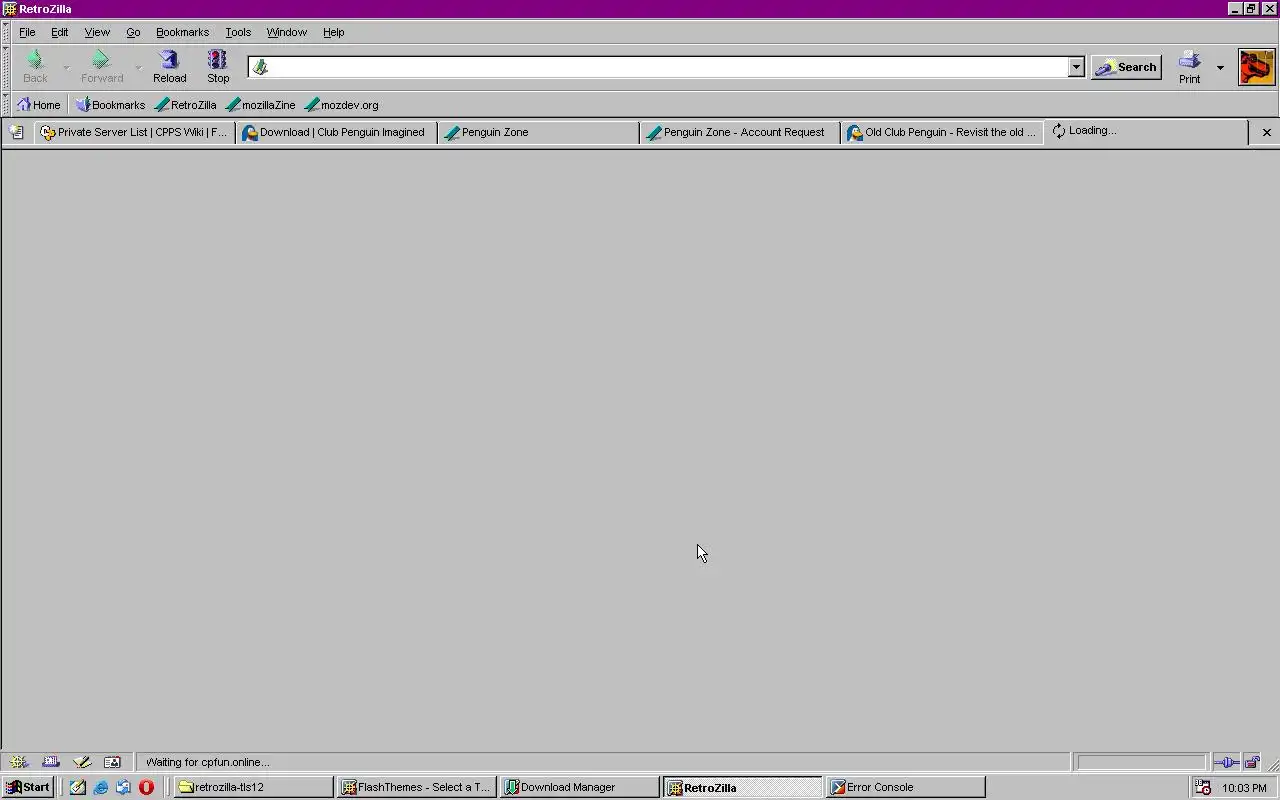Open the Mail component icon in the status bar
The height and width of the screenshot is (800, 1280).
pyautogui.click(x=51, y=762)
